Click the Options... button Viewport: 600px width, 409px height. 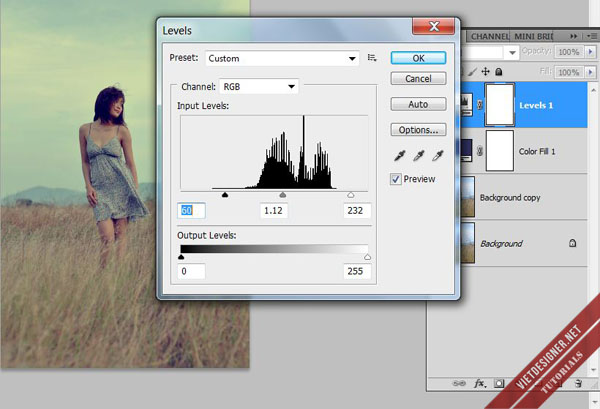418,130
